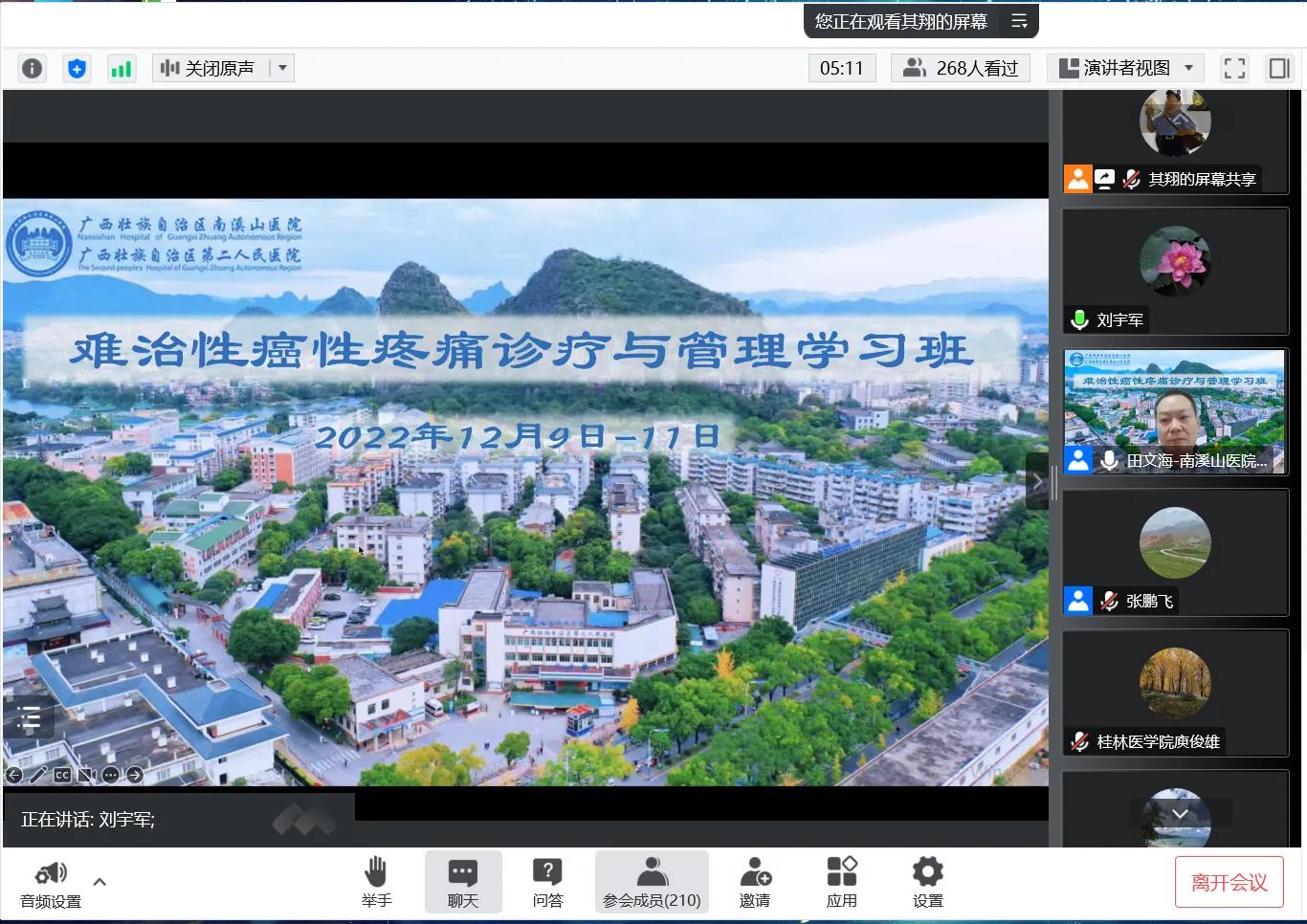
Task: Click 离开会议 leave meeting button
Action: [1229, 882]
